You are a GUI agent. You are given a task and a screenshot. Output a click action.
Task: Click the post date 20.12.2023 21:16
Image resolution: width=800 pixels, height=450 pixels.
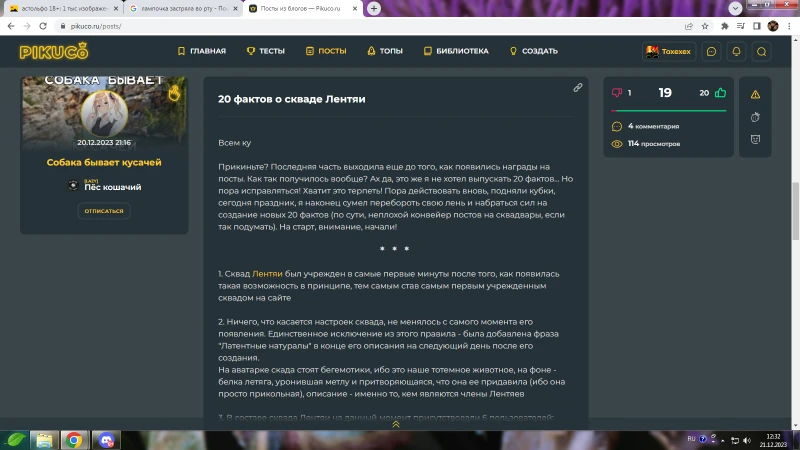click(x=104, y=143)
